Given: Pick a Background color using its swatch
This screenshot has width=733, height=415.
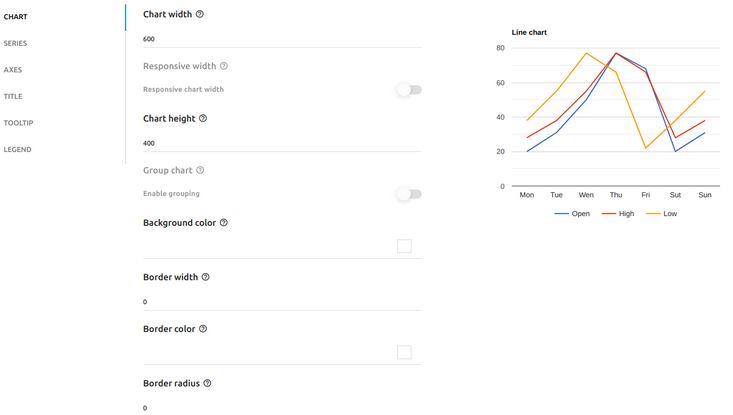Looking at the screenshot, I should (x=404, y=246).
